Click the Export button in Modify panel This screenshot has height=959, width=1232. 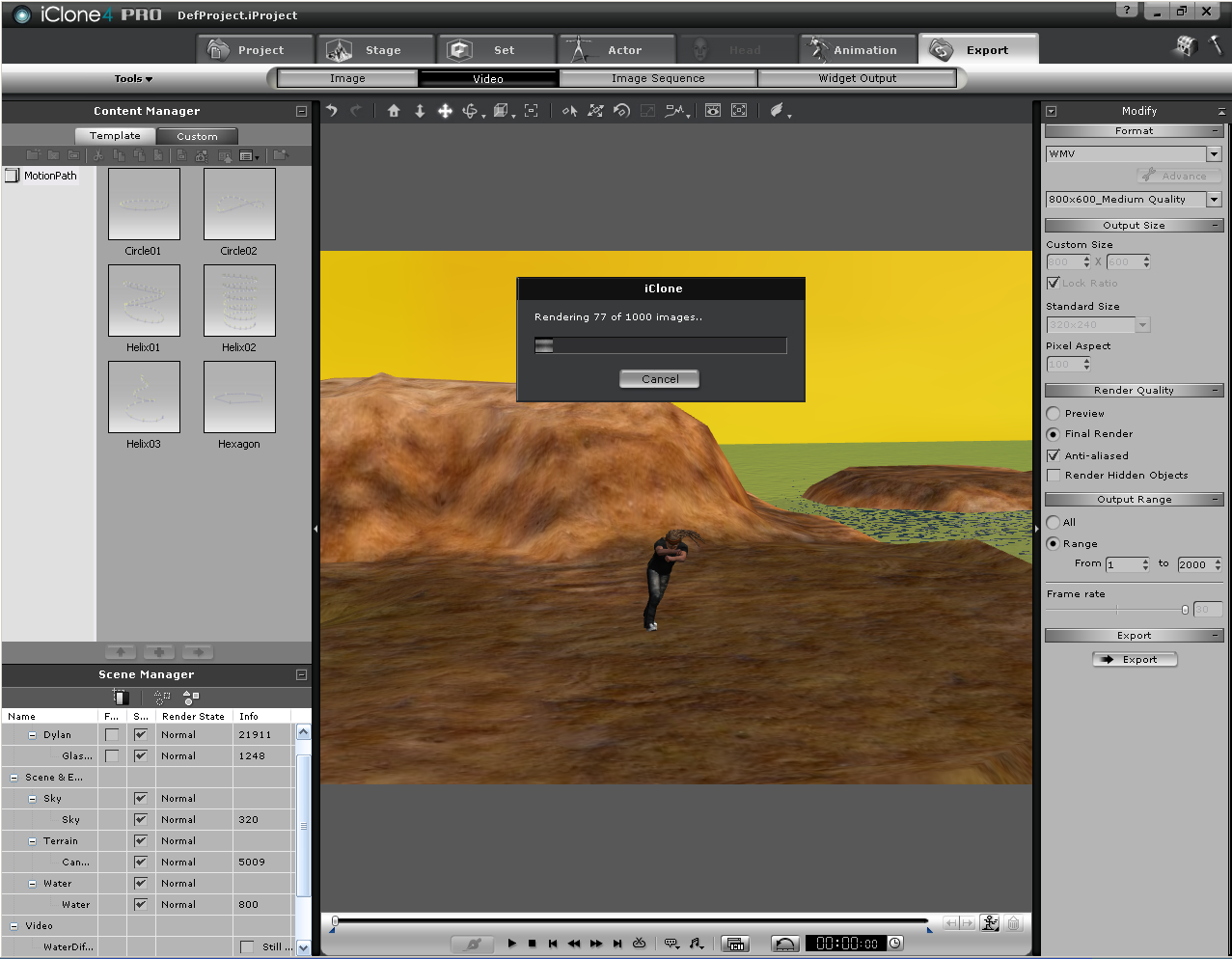click(1135, 660)
